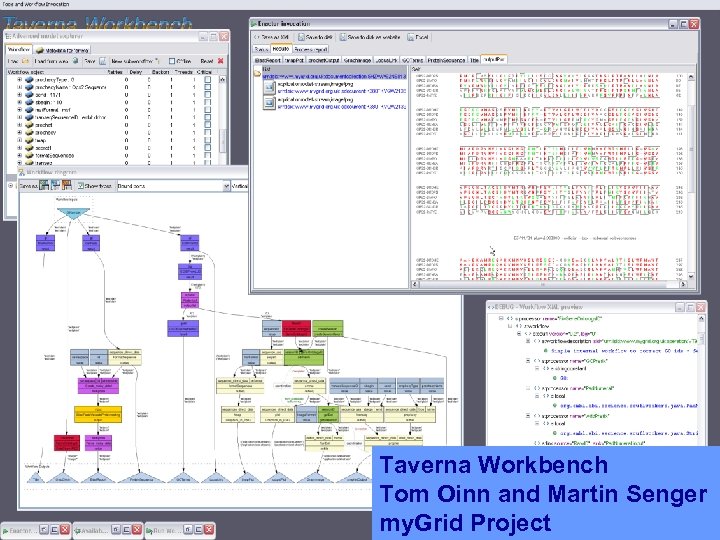Toggle Critical checkbox for first explorer row
Screen dimensions: 720x540
point(208,79)
